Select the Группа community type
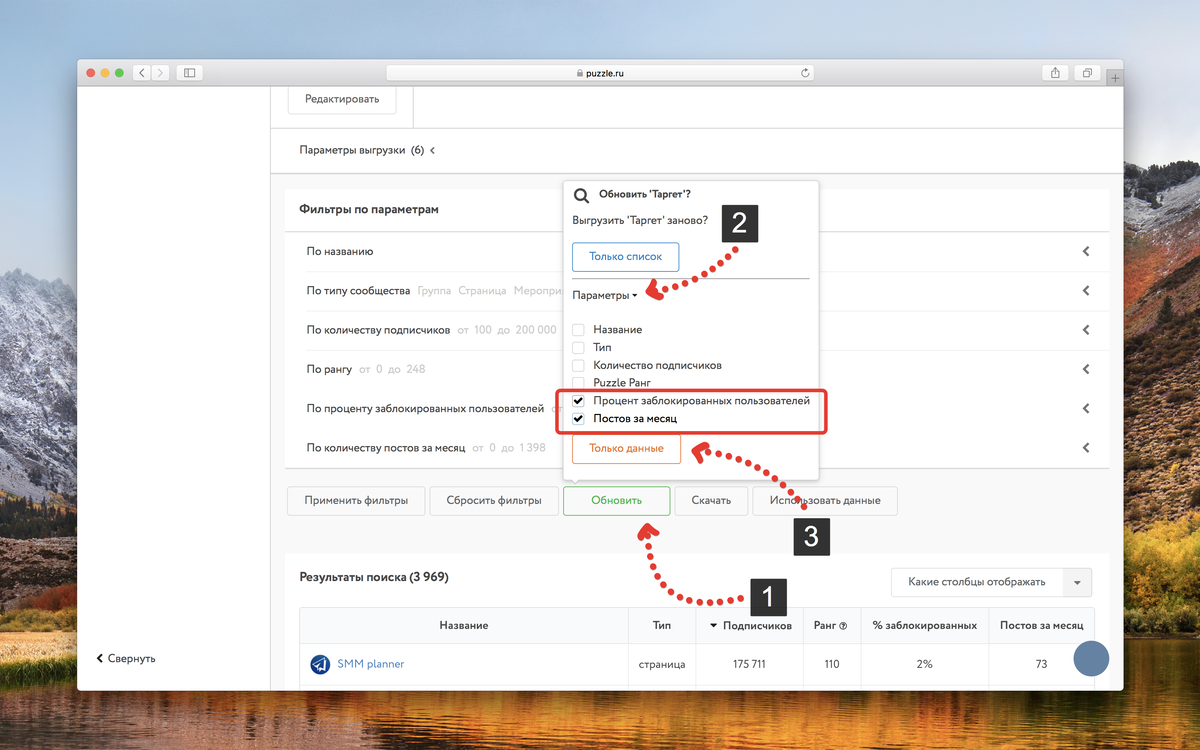This screenshot has height=750, width=1200. click(x=434, y=291)
